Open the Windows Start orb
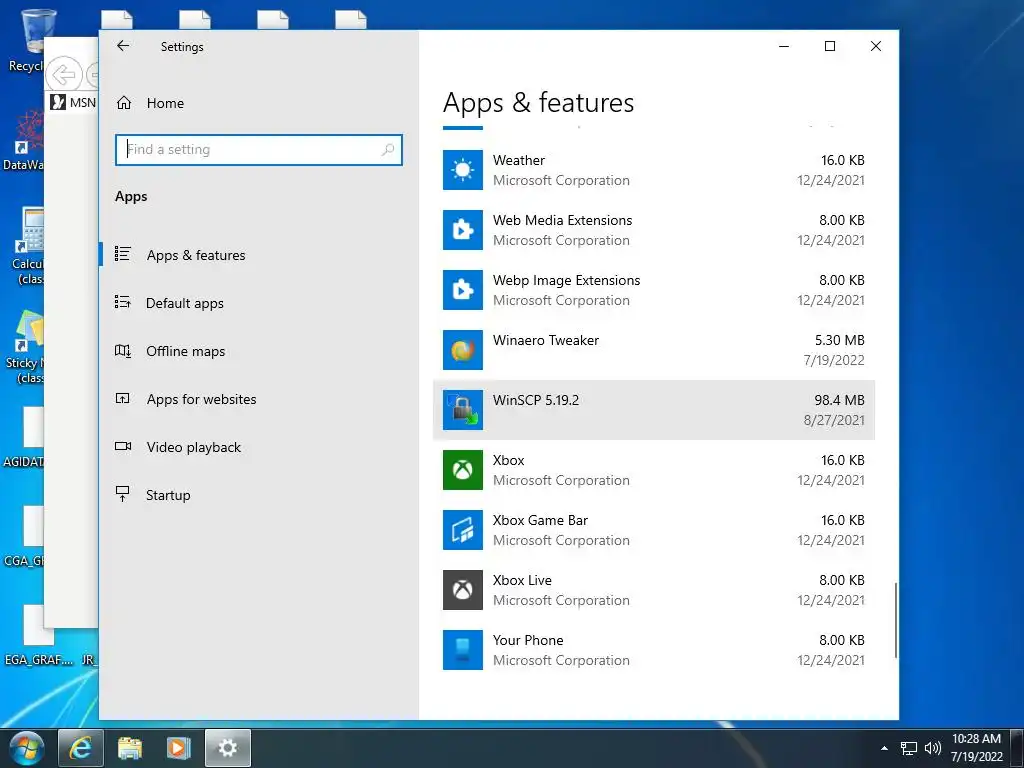Viewport: 1024px width, 768px height. (x=26, y=748)
